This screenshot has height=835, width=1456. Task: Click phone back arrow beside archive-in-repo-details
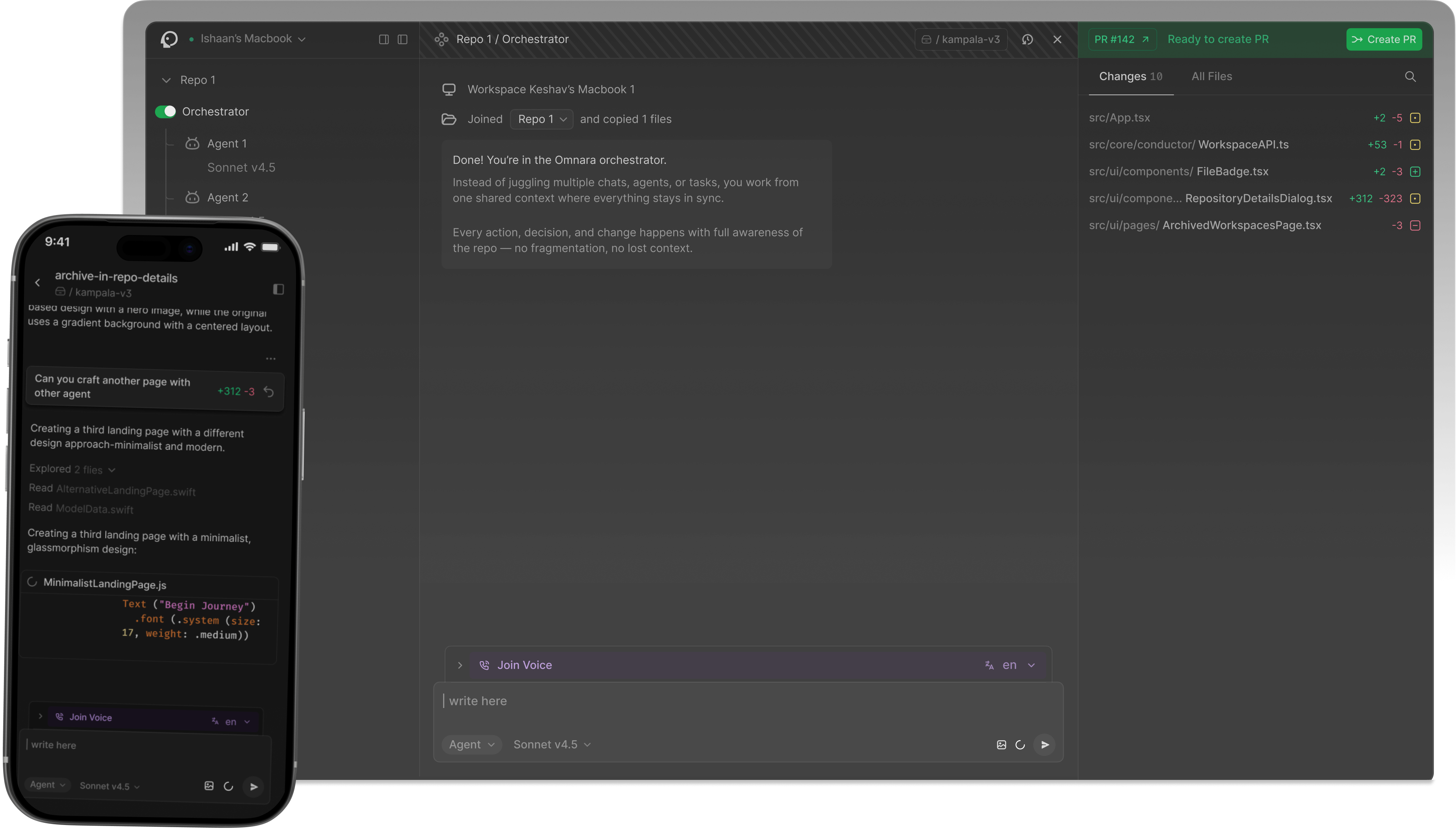click(38, 282)
